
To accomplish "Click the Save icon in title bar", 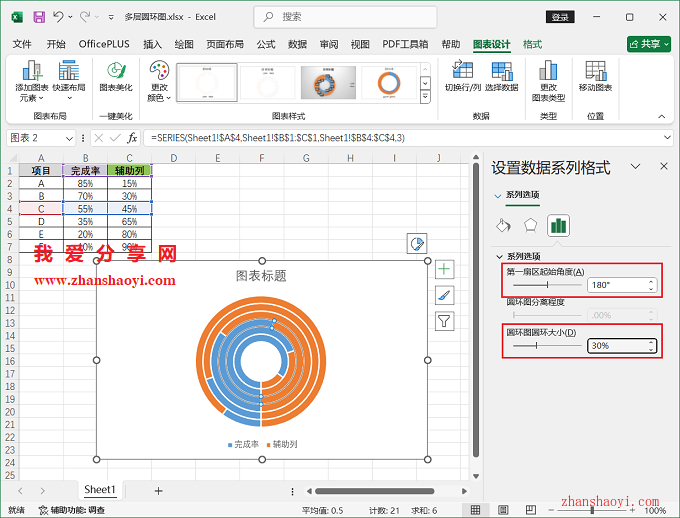I will pos(38,17).
